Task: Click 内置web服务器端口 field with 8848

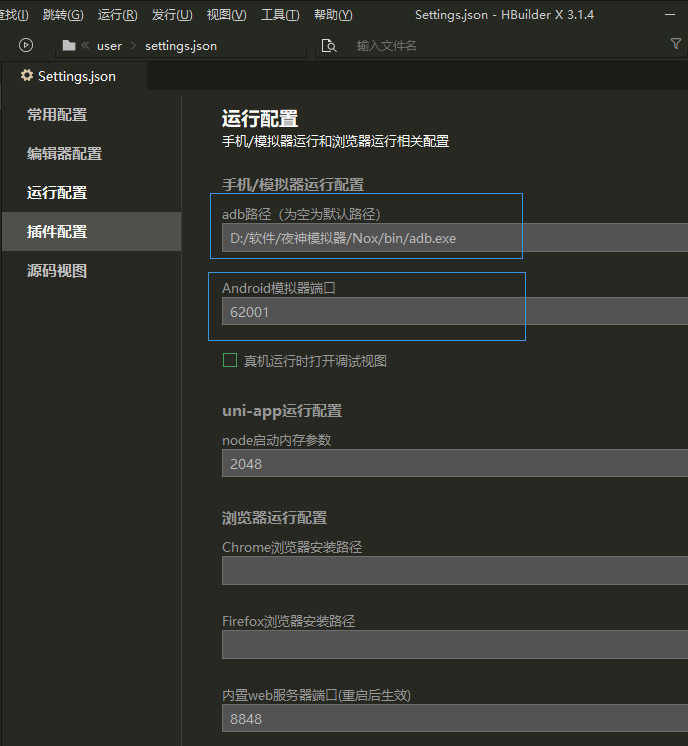Action: pyautogui.click(x=455, y=718)
